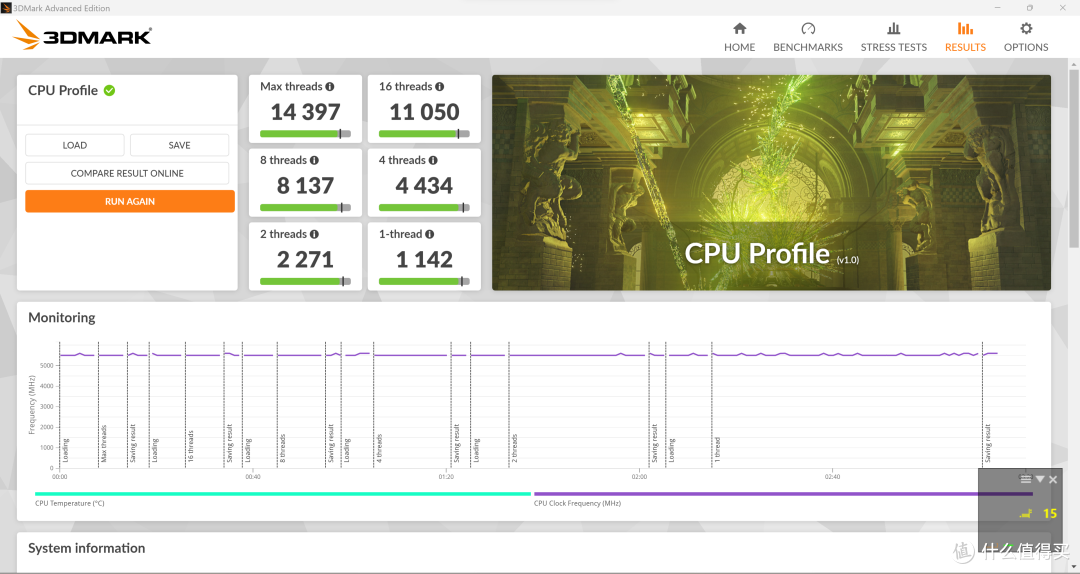Click the 01:20 time label on chart
The height and width of the screenshot is (574, 1080).
pyautogui.click(x=446, y=476)
